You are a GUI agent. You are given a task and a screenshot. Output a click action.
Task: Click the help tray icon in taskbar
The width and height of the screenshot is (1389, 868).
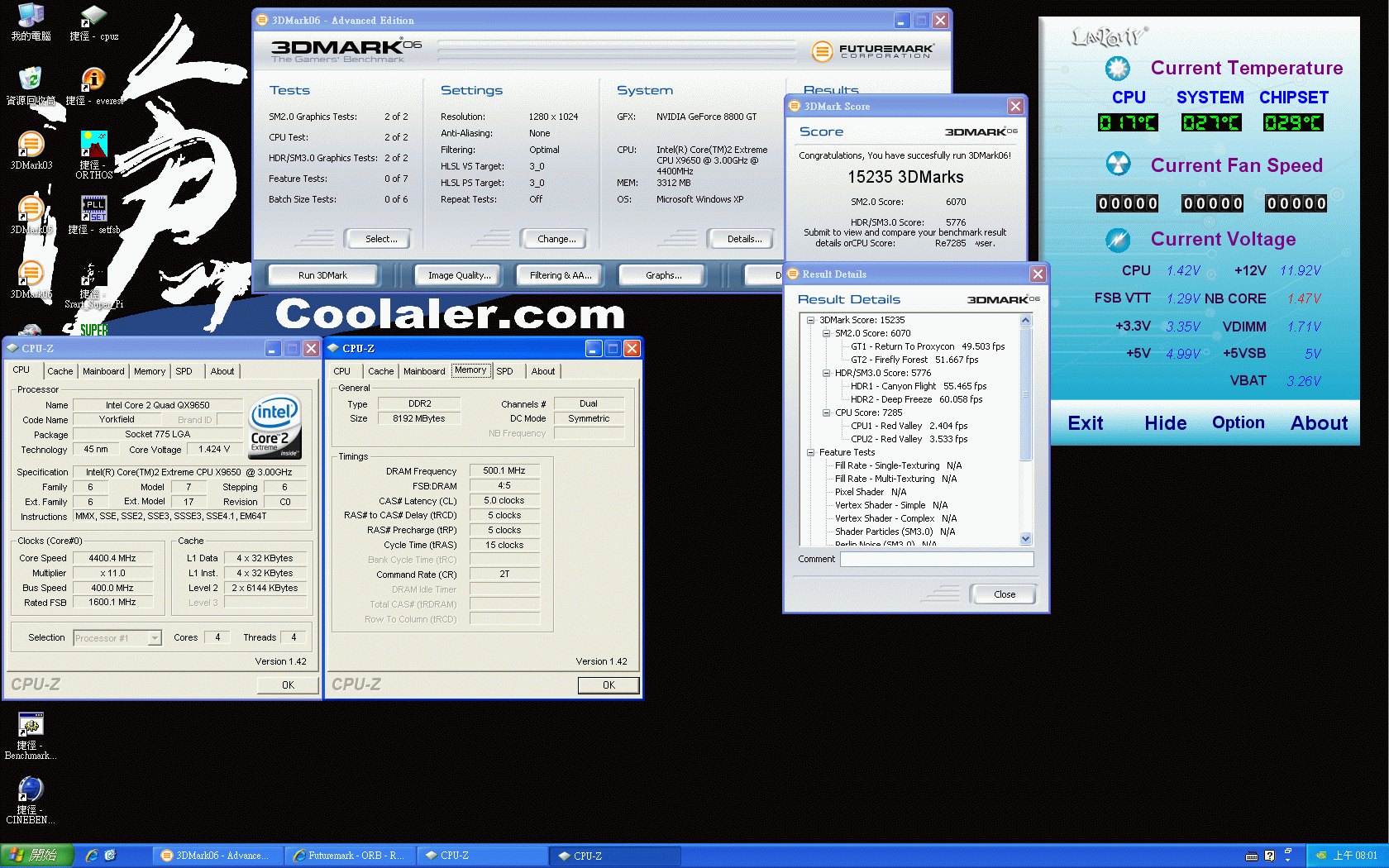tap(1269, 856)
